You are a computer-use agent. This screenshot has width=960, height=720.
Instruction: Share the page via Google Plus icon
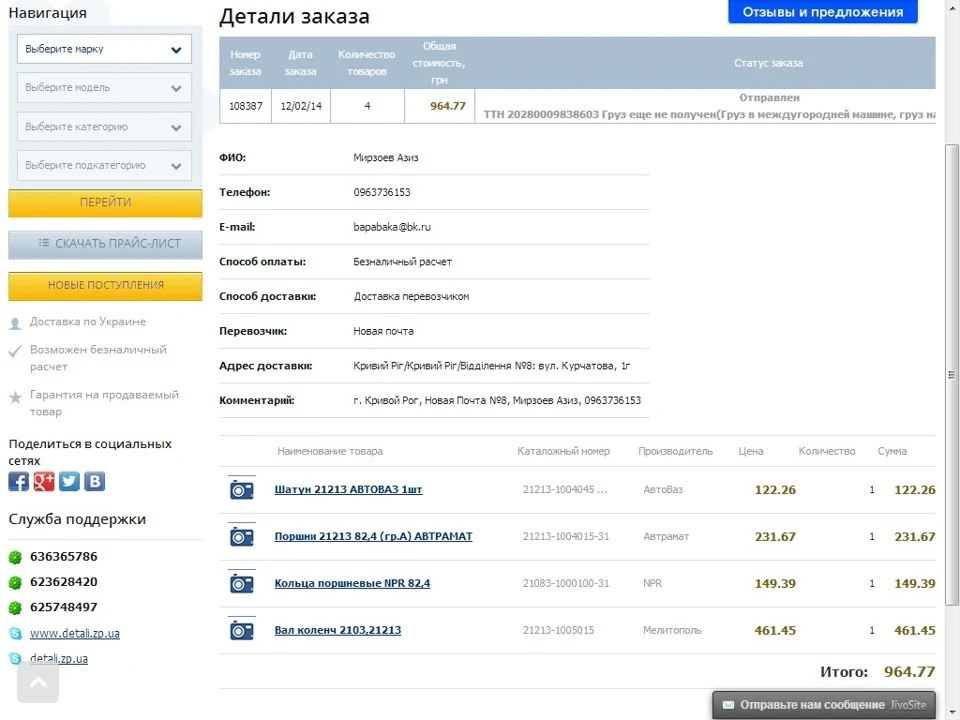pyautogui.click(x=44, y=481)
